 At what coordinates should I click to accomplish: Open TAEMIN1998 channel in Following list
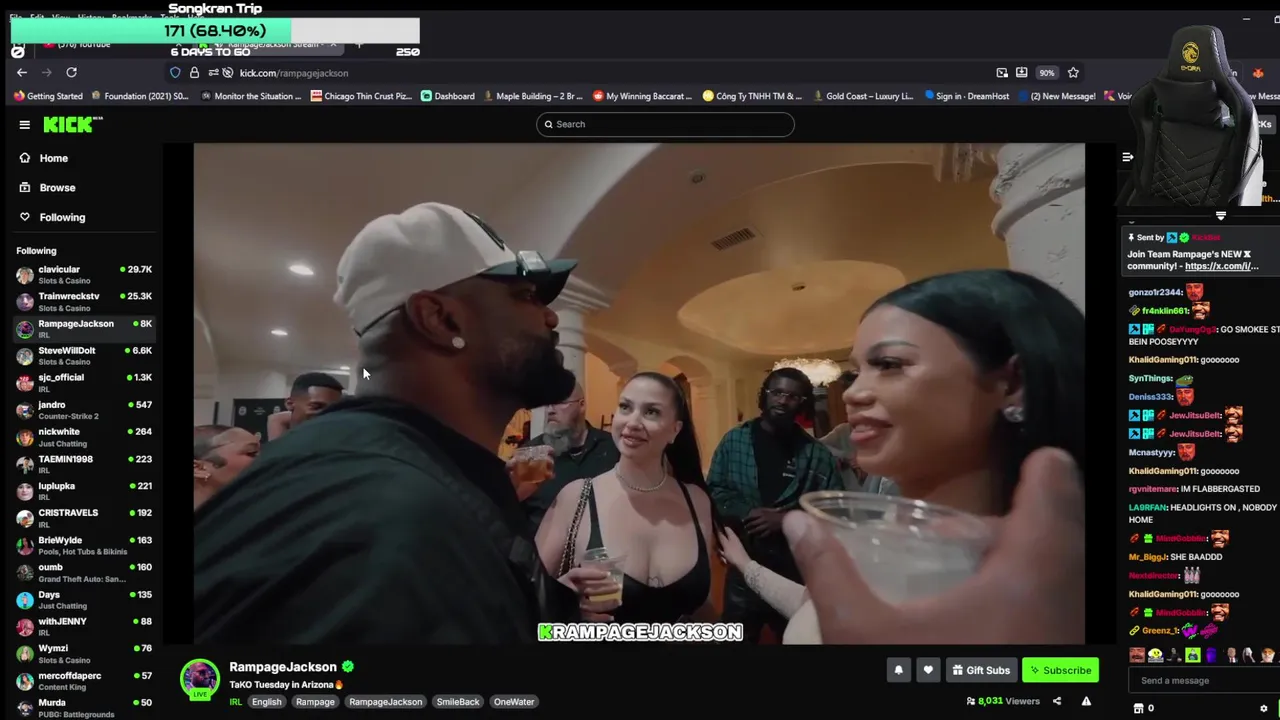84,463
